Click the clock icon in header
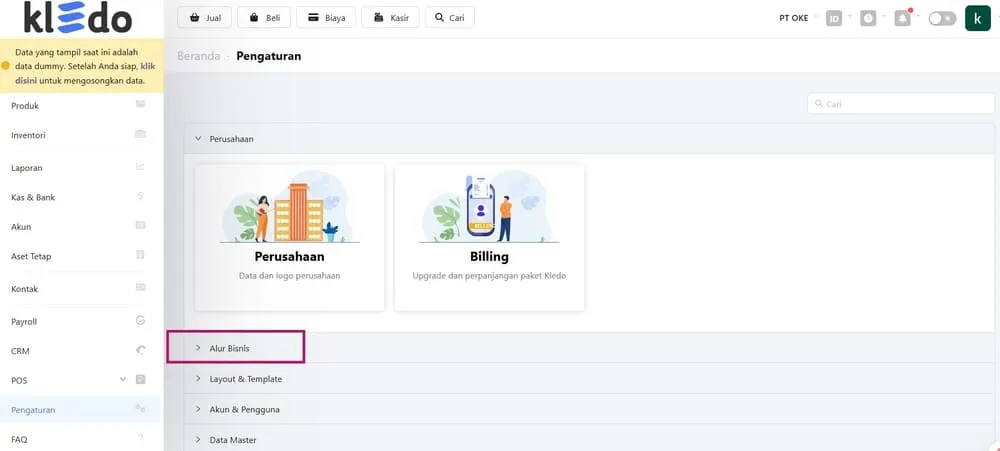This screenshot has width=1000, height=451. [868, 18]
